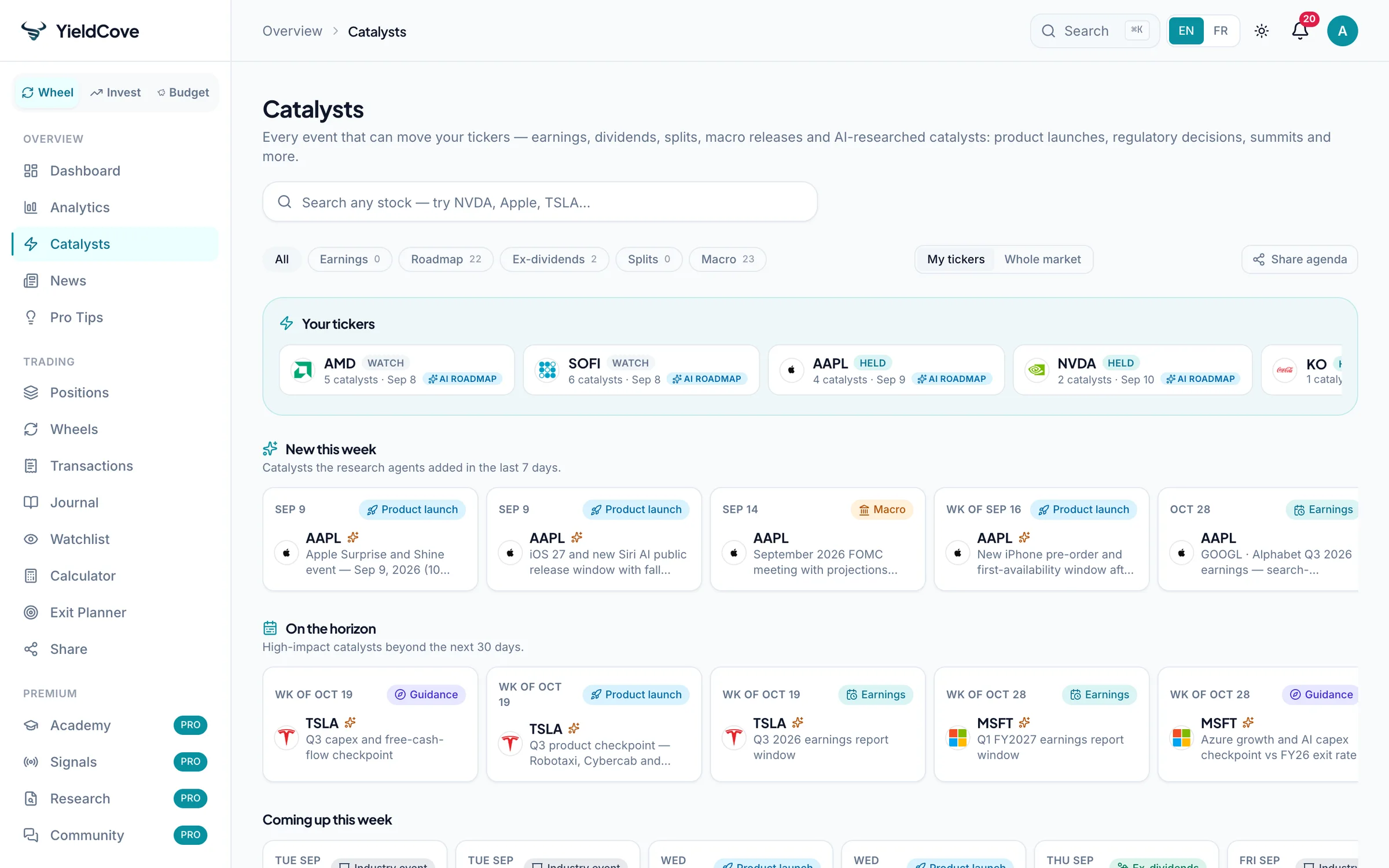The image size is (1389, 868).
Task: Switch language to EN
Action: 1186,31
